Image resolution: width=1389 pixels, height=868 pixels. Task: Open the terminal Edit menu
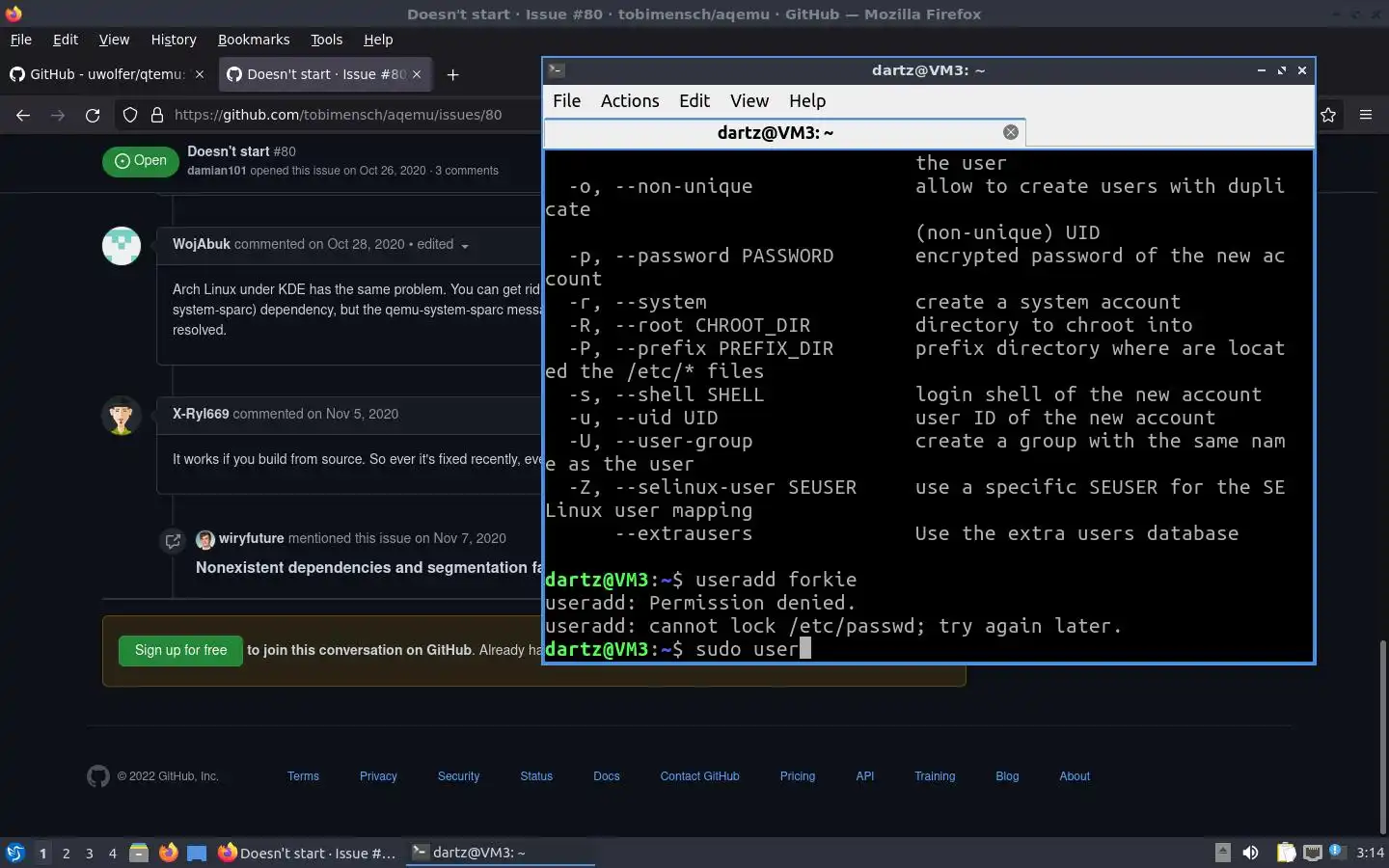pyautogui.click(x=694, y=101)
